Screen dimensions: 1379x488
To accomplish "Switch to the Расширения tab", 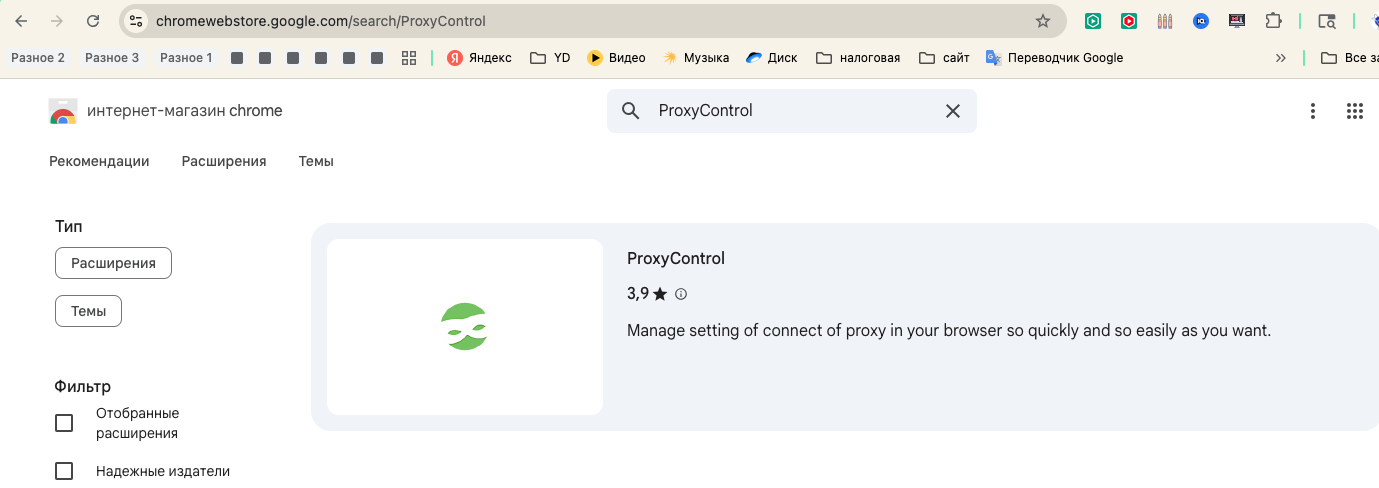I will tap(224, 161).
